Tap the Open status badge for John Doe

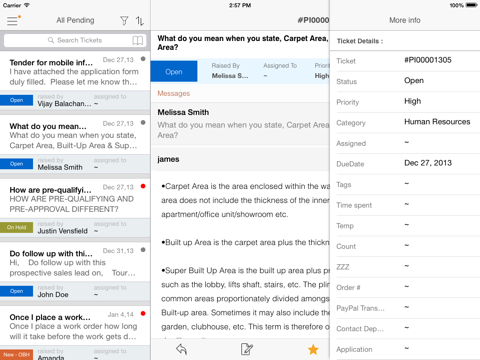16,291
